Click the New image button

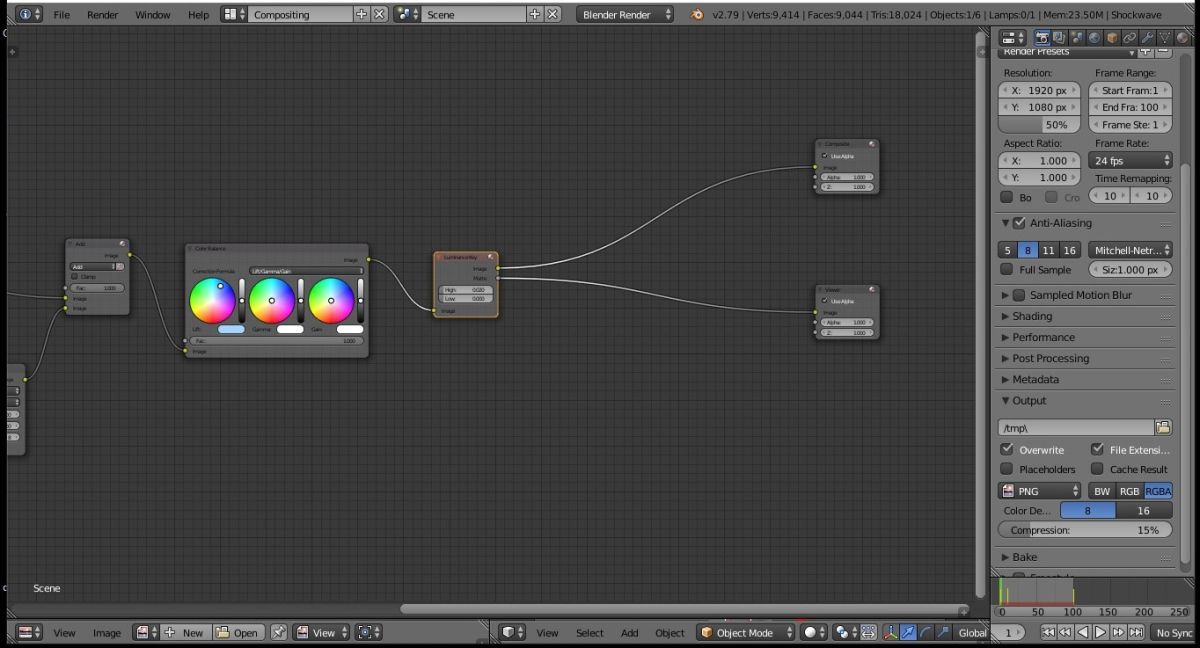(x=185, y=632)
